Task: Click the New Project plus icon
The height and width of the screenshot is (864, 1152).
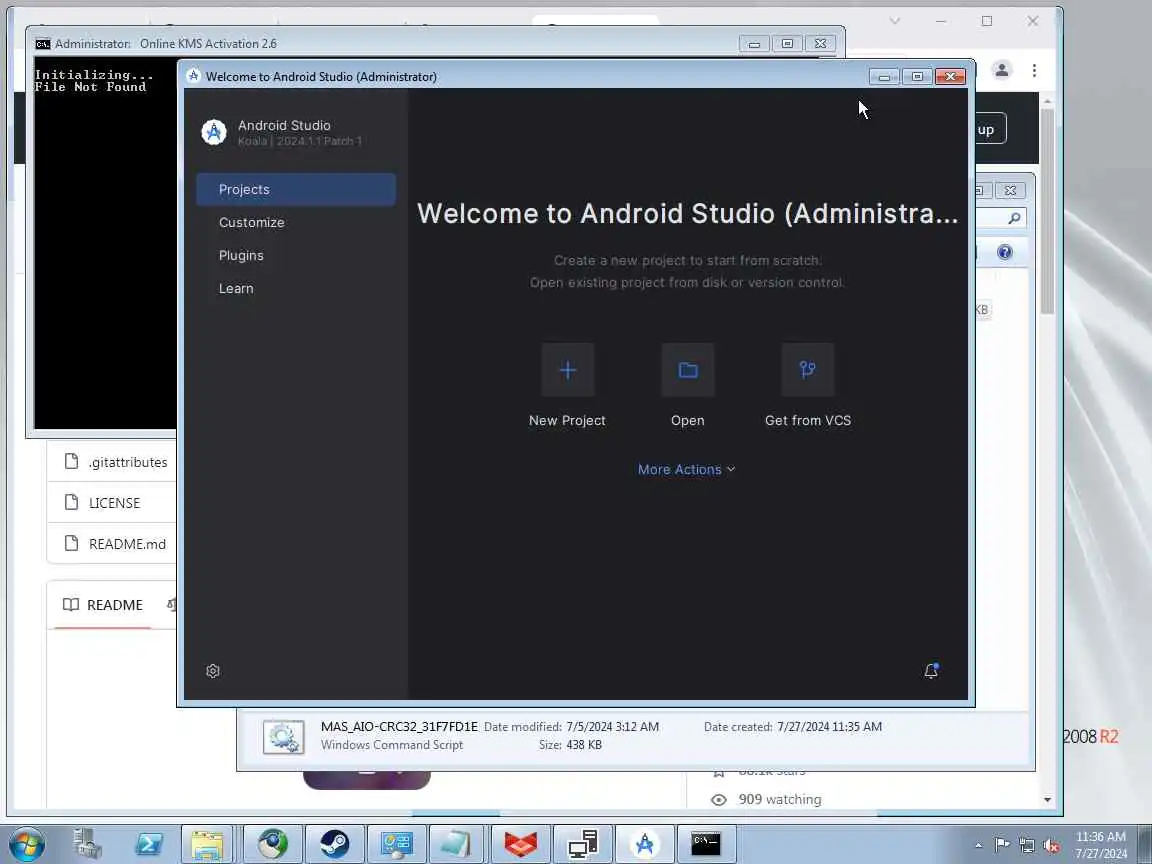Action: point(567,370)
